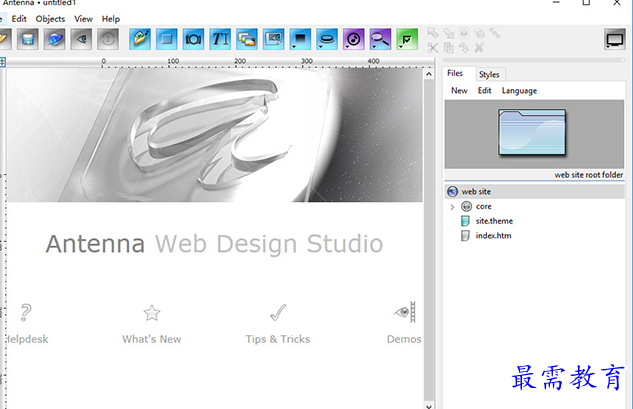Click the ruler origin grid icon
The width and height of the screenshot is (633, 409).
2,62
